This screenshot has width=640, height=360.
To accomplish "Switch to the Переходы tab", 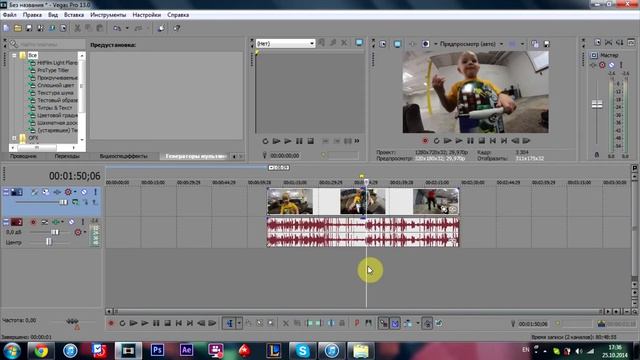I will (67, 156).
